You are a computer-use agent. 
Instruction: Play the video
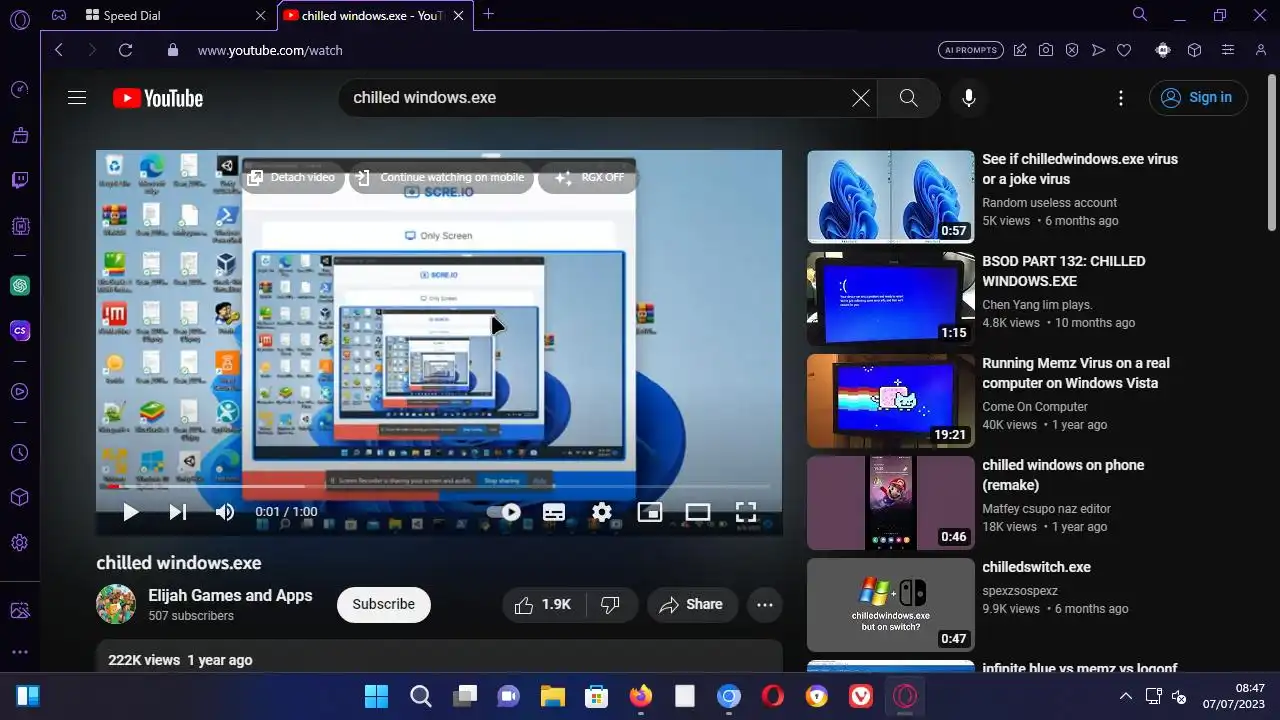coord(130,512)
